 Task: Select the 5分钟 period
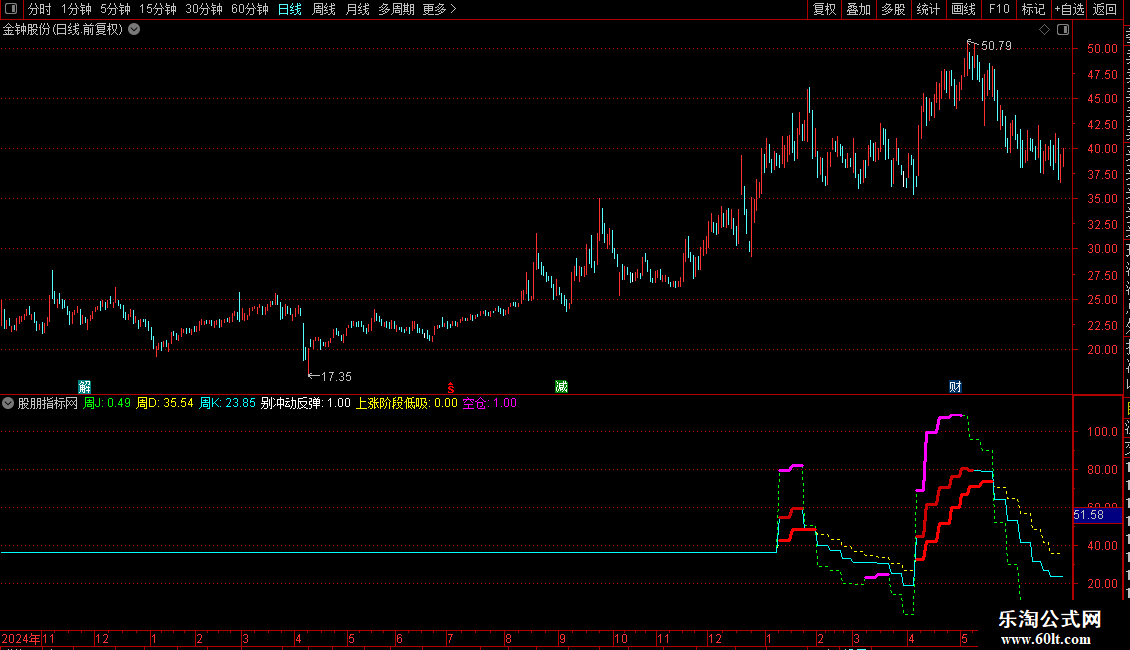tap(115, 9)
